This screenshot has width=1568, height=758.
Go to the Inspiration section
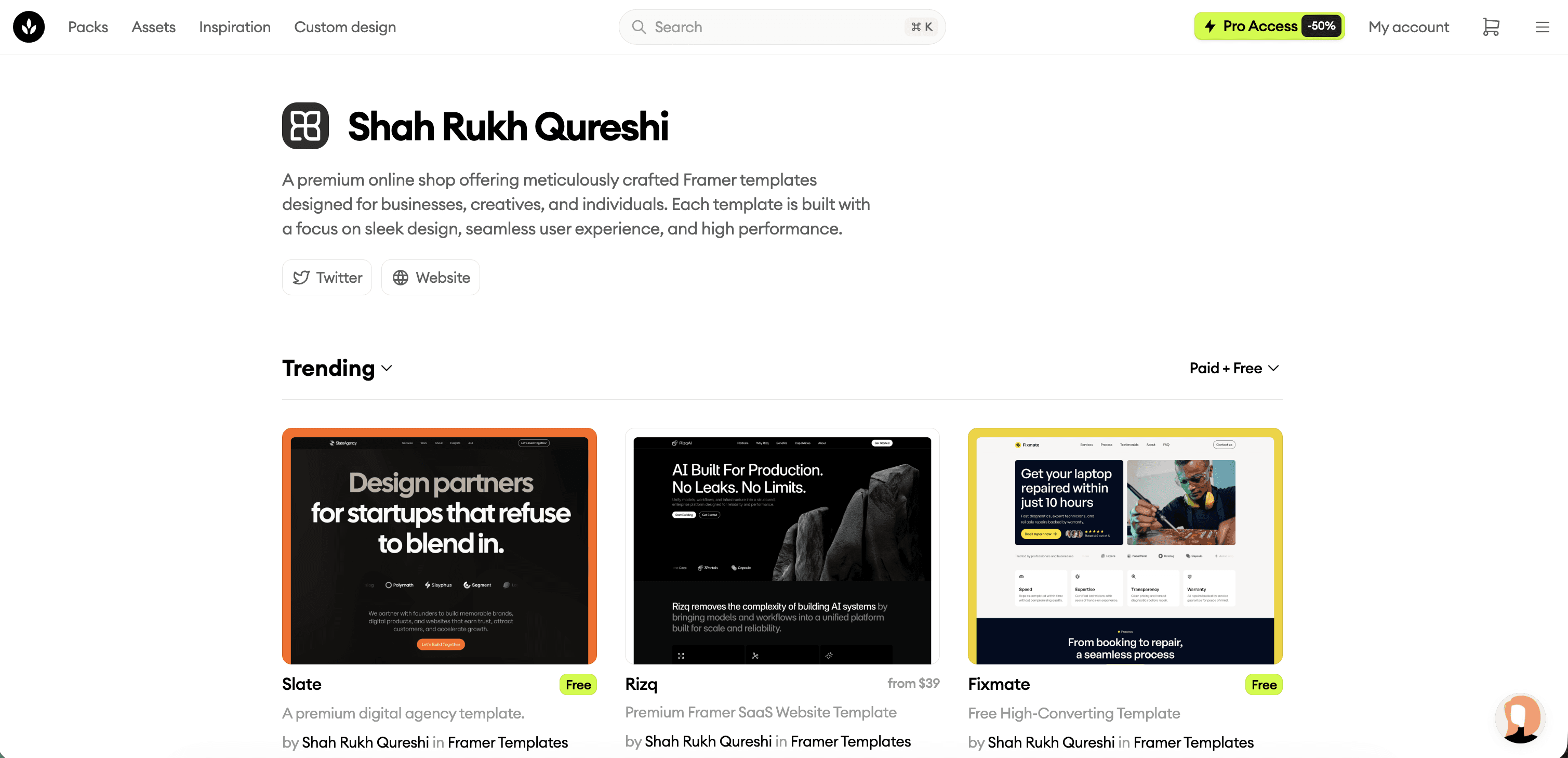pyautogui.click(x=235, y=27)
